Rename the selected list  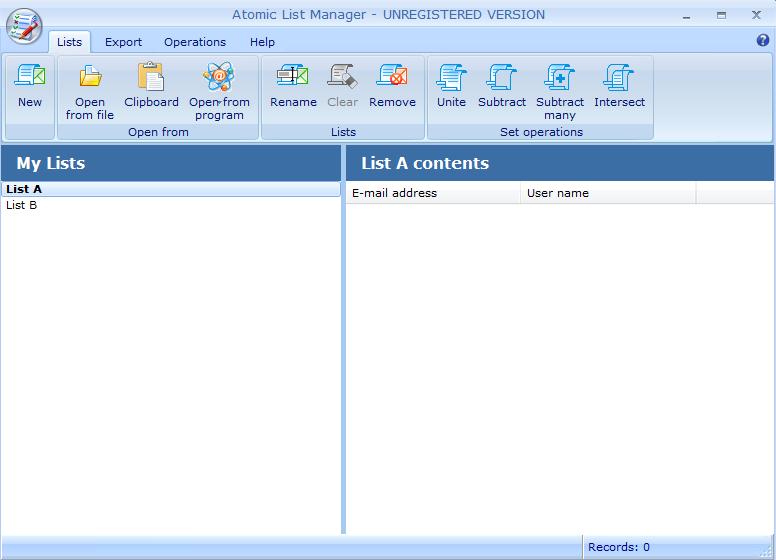click(x=293, y=86)
